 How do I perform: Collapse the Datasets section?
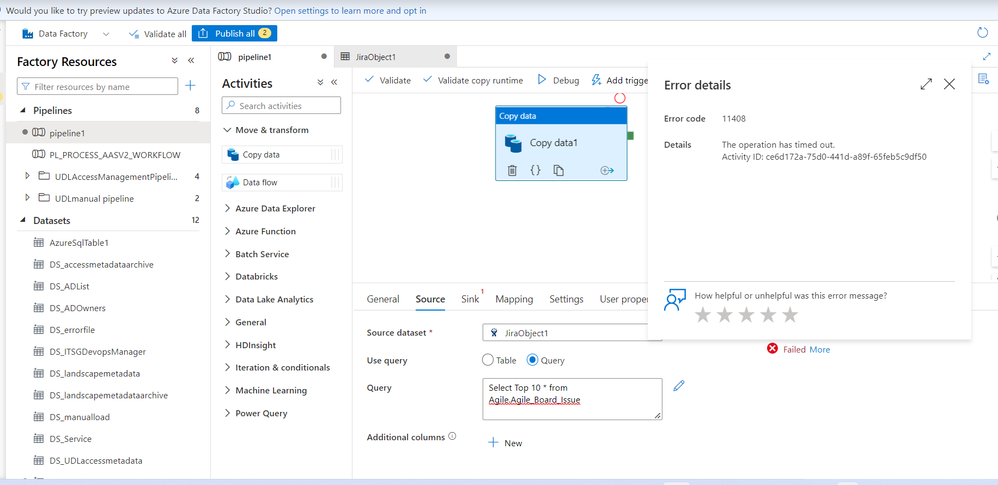24,220
